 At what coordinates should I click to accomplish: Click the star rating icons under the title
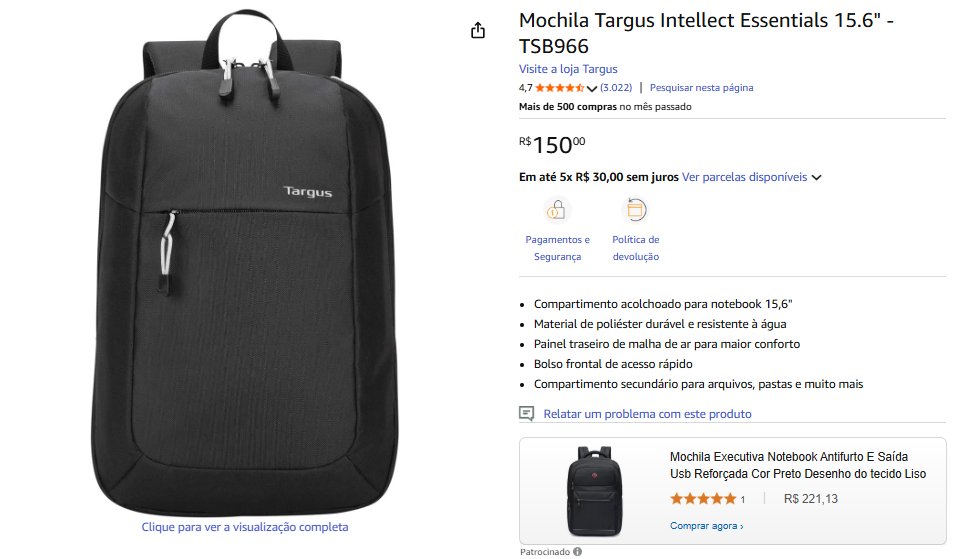pyautogui.click(x=559, y=88)
